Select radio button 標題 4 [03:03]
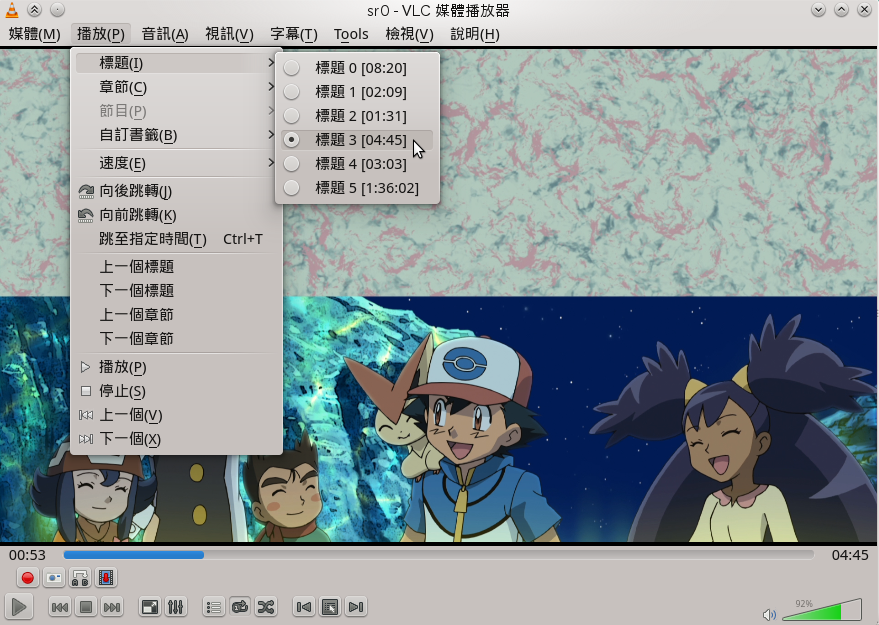The width and height of the screenshot is (879, 625). (x=292, y=164)
